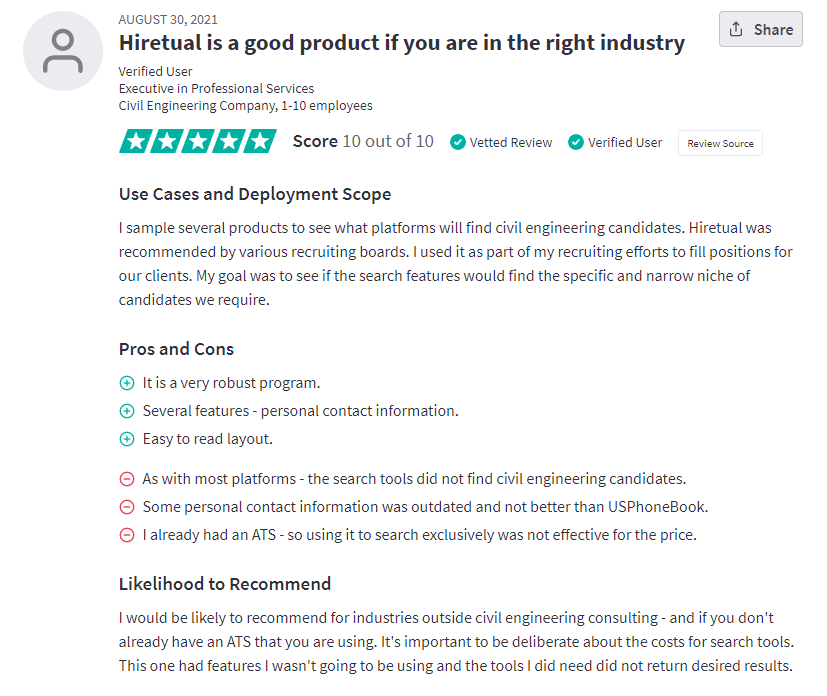Click the 'Likelihood to Recommend' heading
Viewport: 827px width, 696px height.
coord(225,584)
